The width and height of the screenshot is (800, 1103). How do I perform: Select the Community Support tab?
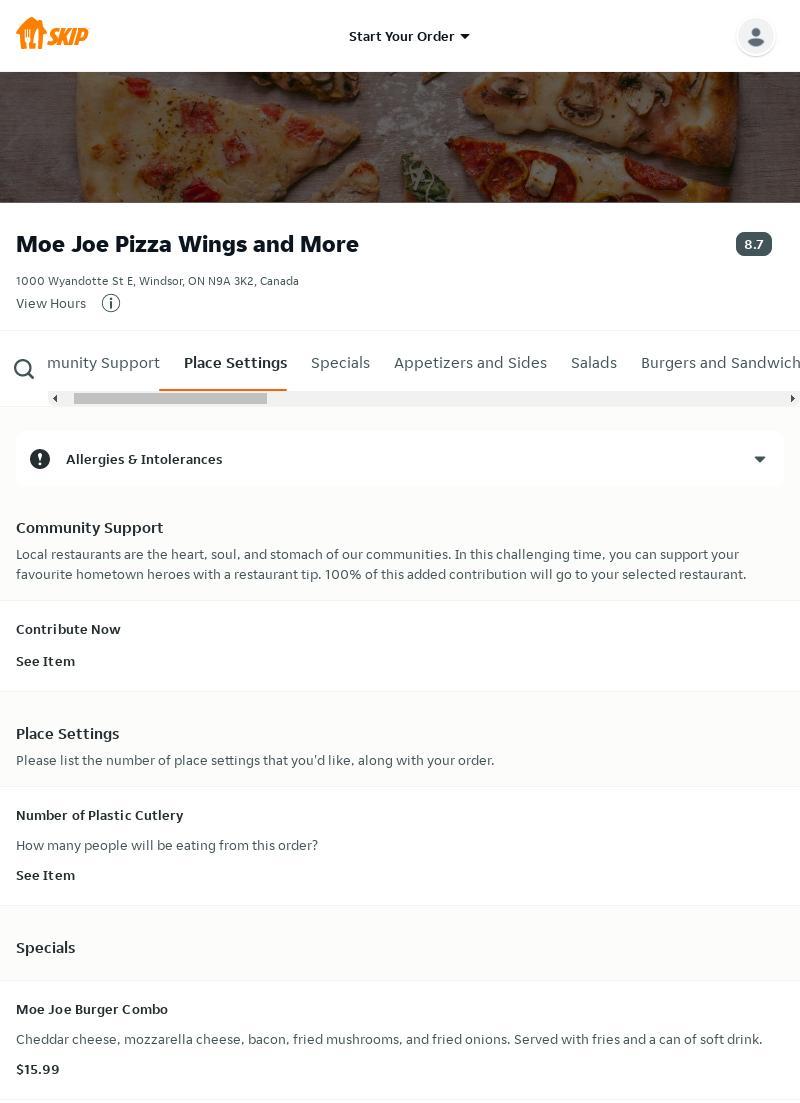(103, 363)
